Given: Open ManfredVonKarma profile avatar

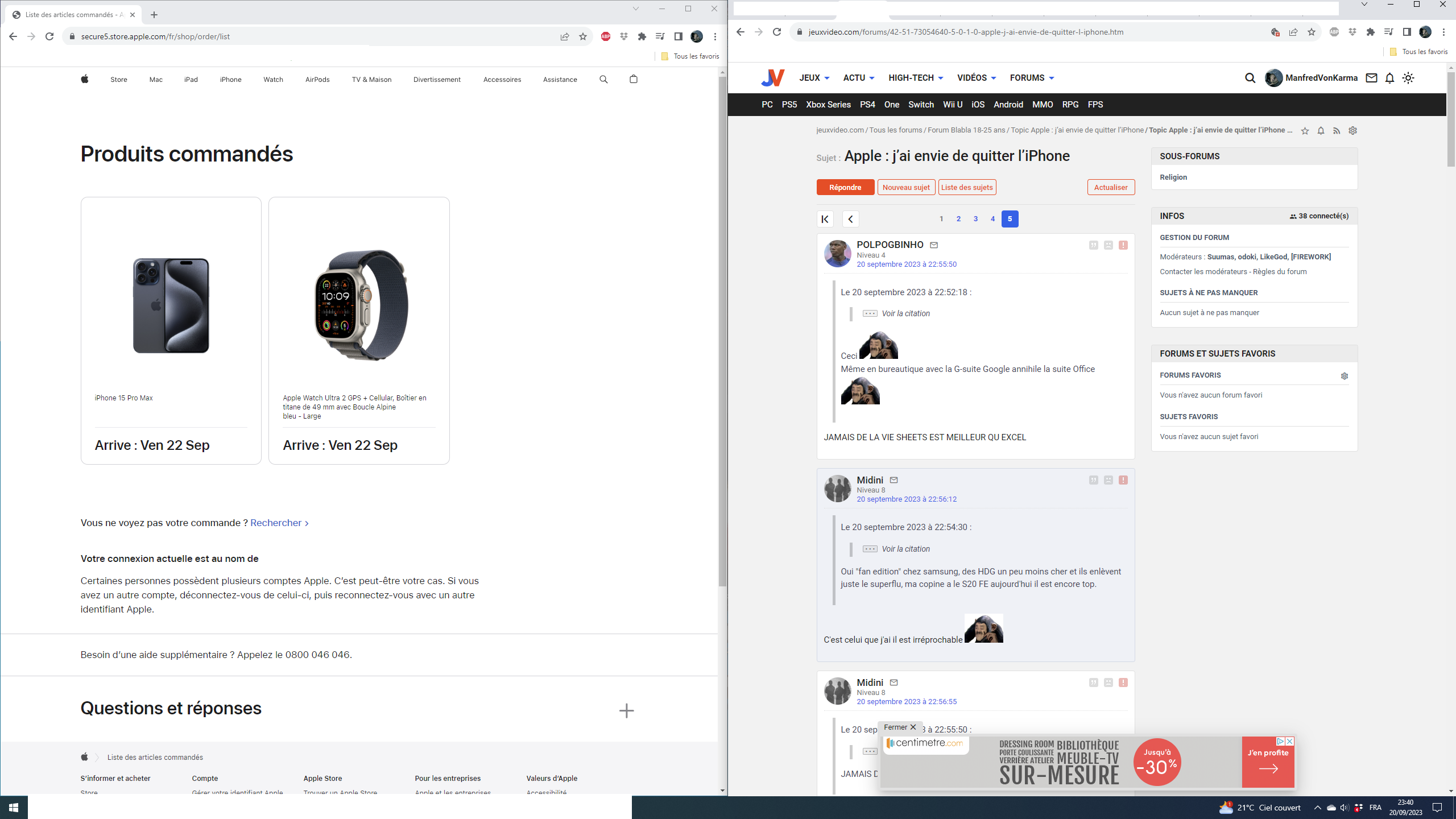Looking at the screenshot, I should point(1273,78).
